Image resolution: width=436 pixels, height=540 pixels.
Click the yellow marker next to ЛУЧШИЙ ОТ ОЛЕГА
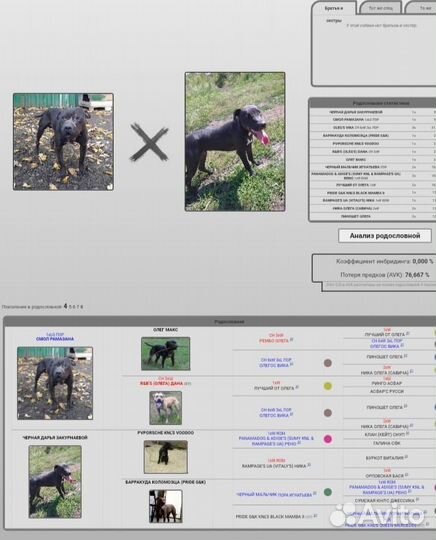coord(328,386)
